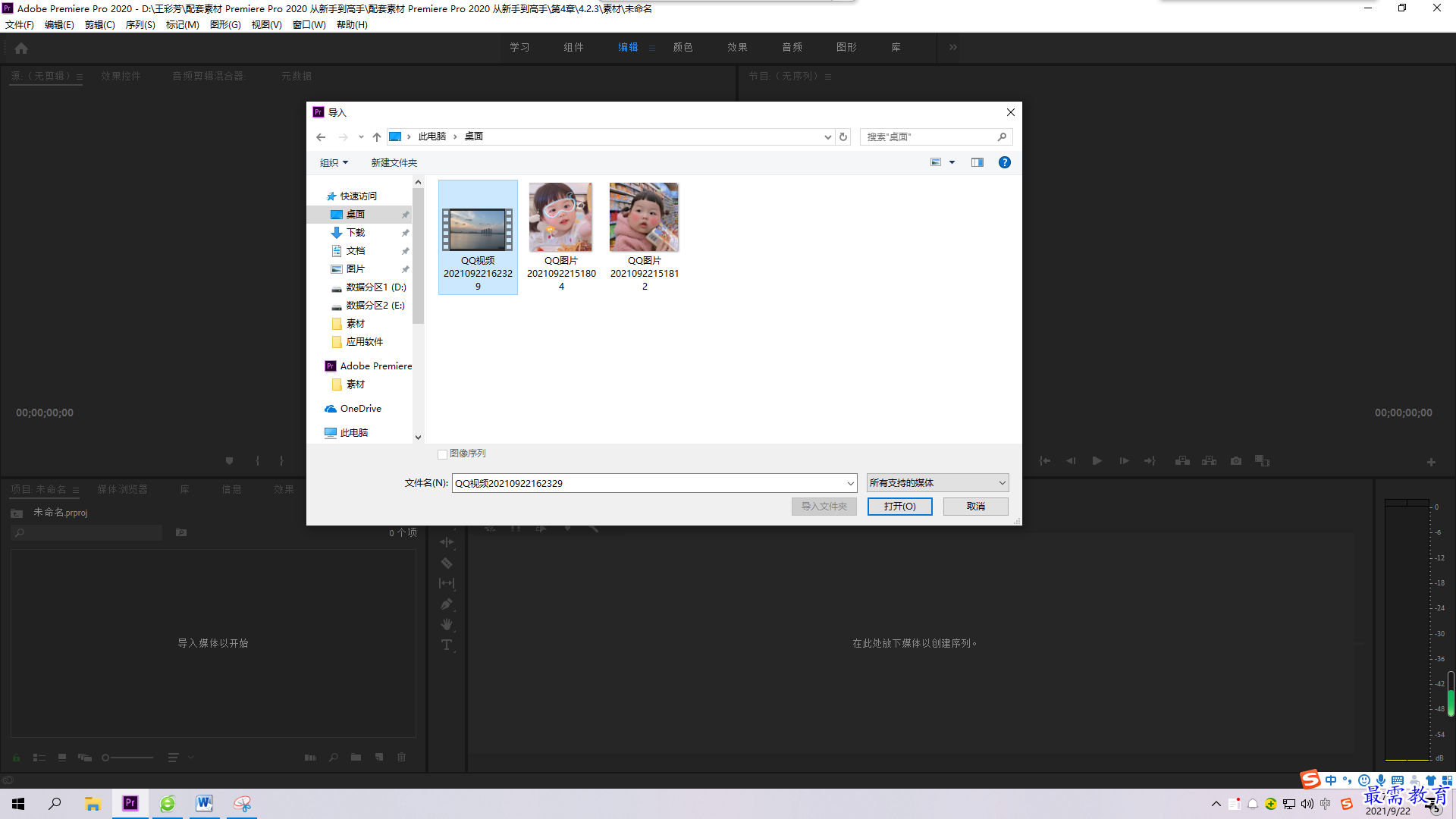
Task: Open the Word app in the taskbar
Action: point(204,803)
